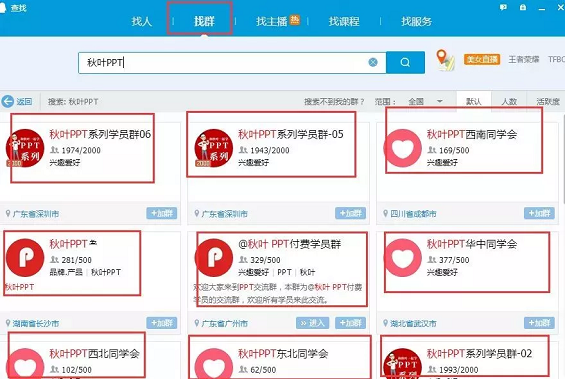The width and height of the screenshot is (565, 379).
Task: Click the 王者荣耀 hot keyword
Action: (x=524, y=59)
